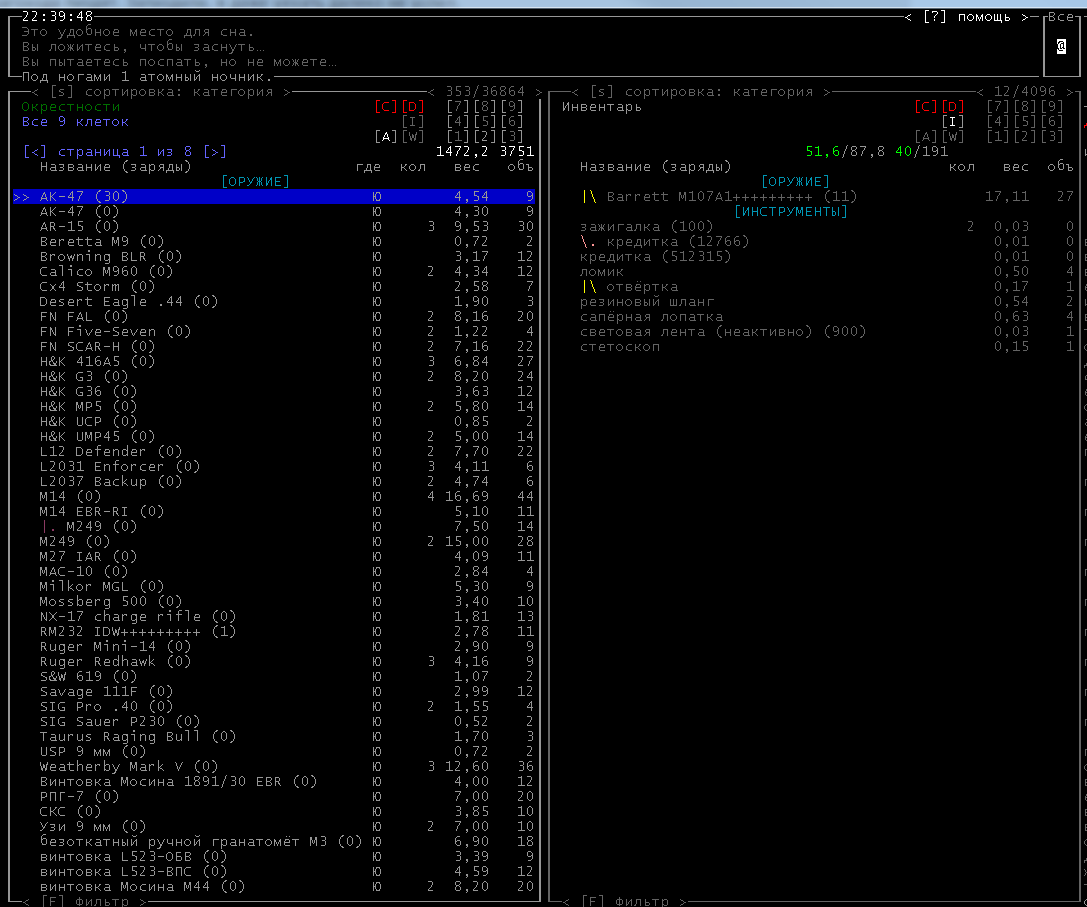Select tile [4] in left pane grid
This screenshot has height=907, width=1087.
click(458, 121)
